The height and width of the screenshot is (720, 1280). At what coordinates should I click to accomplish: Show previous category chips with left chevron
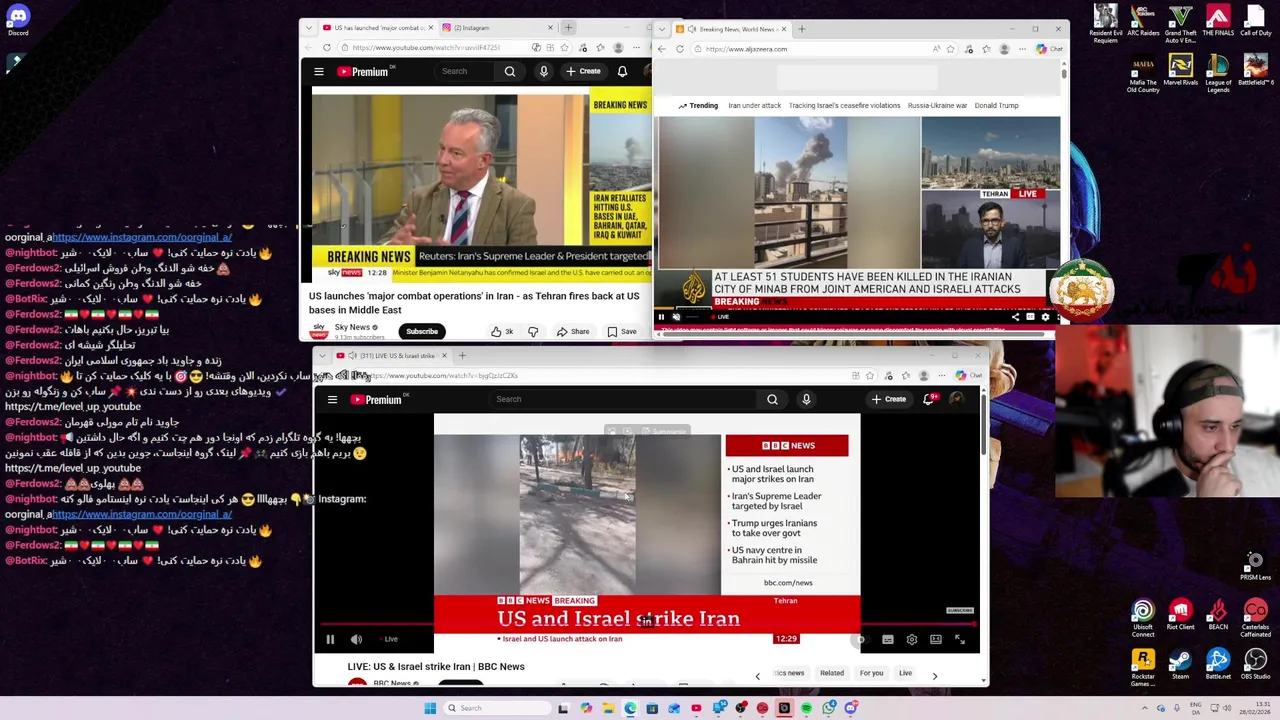pos(757,676)
